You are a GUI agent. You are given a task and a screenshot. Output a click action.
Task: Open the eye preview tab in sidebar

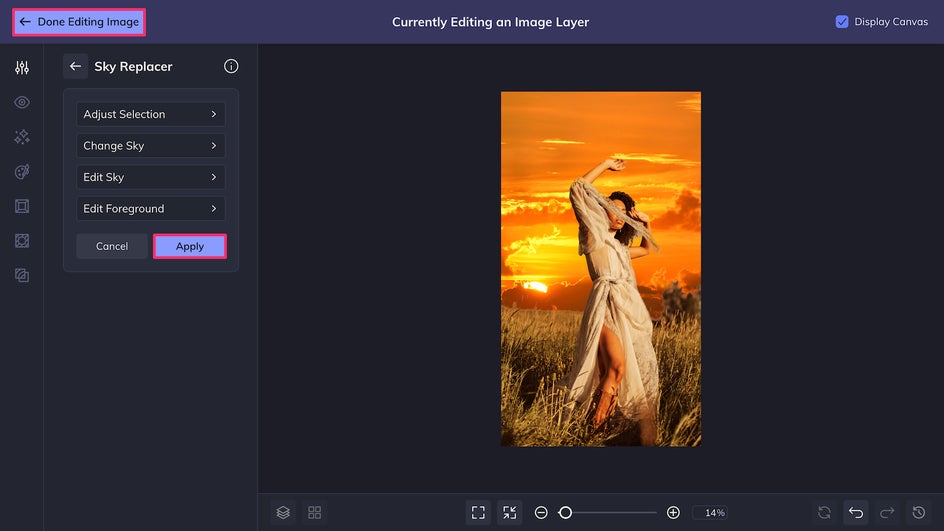point(22,102)
